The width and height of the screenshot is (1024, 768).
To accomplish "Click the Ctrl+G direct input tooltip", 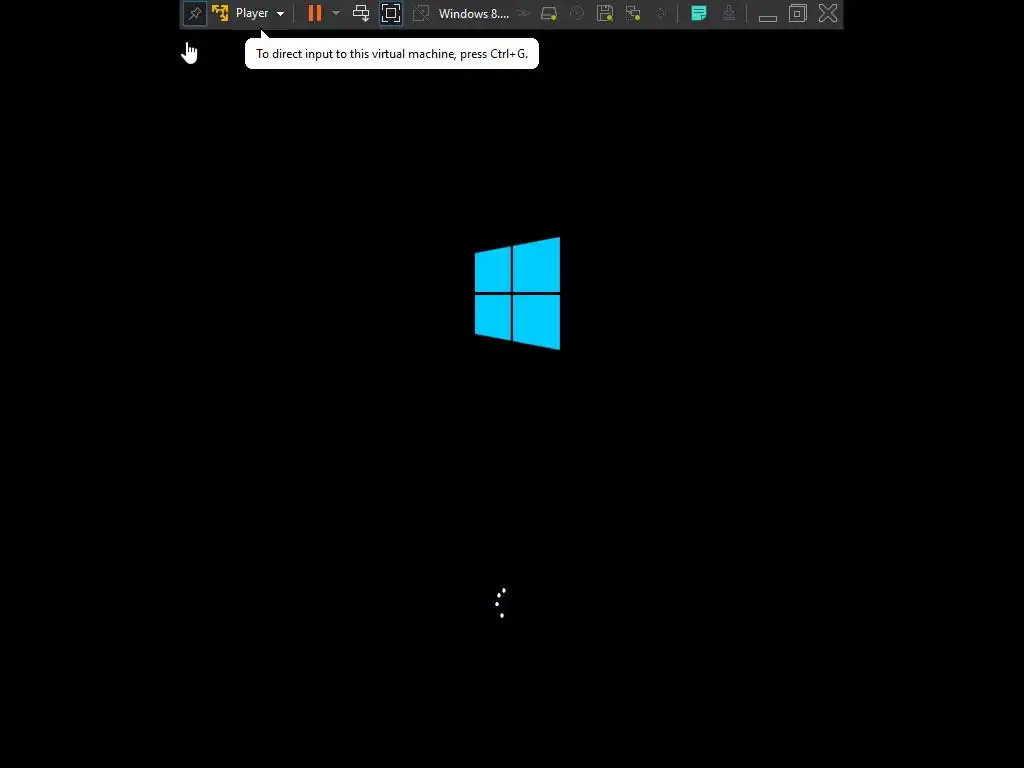I will pyautogui.click(x=392, y=54).
